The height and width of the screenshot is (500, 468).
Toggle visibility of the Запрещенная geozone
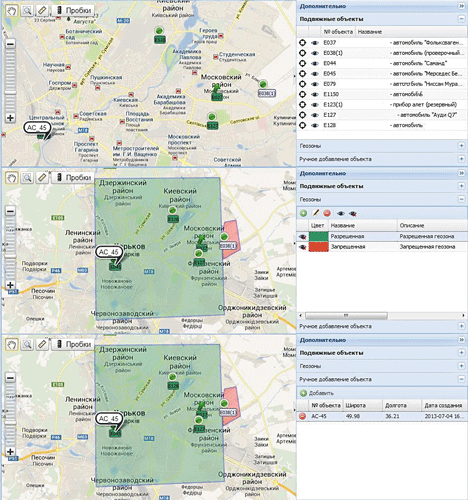tap(303, 247)
